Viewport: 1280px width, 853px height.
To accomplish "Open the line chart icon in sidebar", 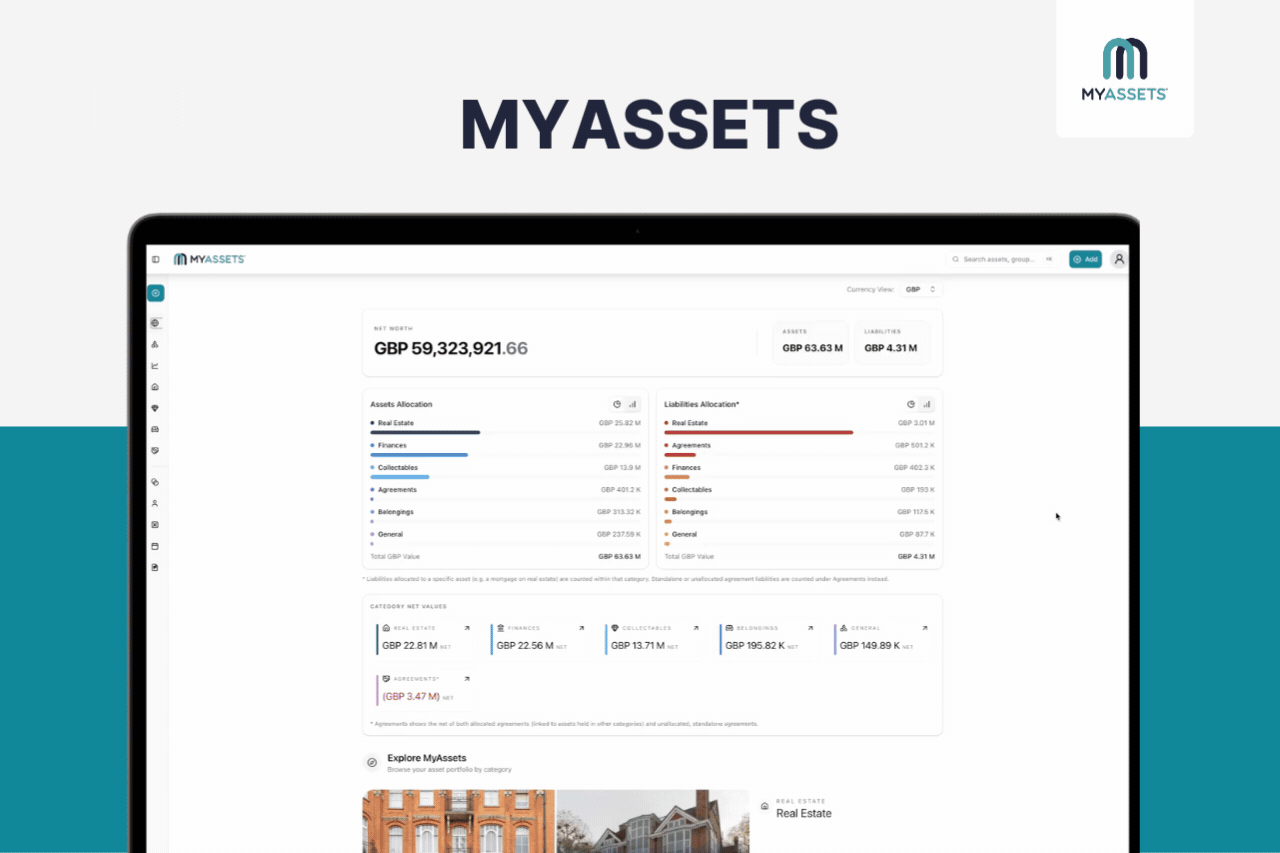I will (155, 366).
